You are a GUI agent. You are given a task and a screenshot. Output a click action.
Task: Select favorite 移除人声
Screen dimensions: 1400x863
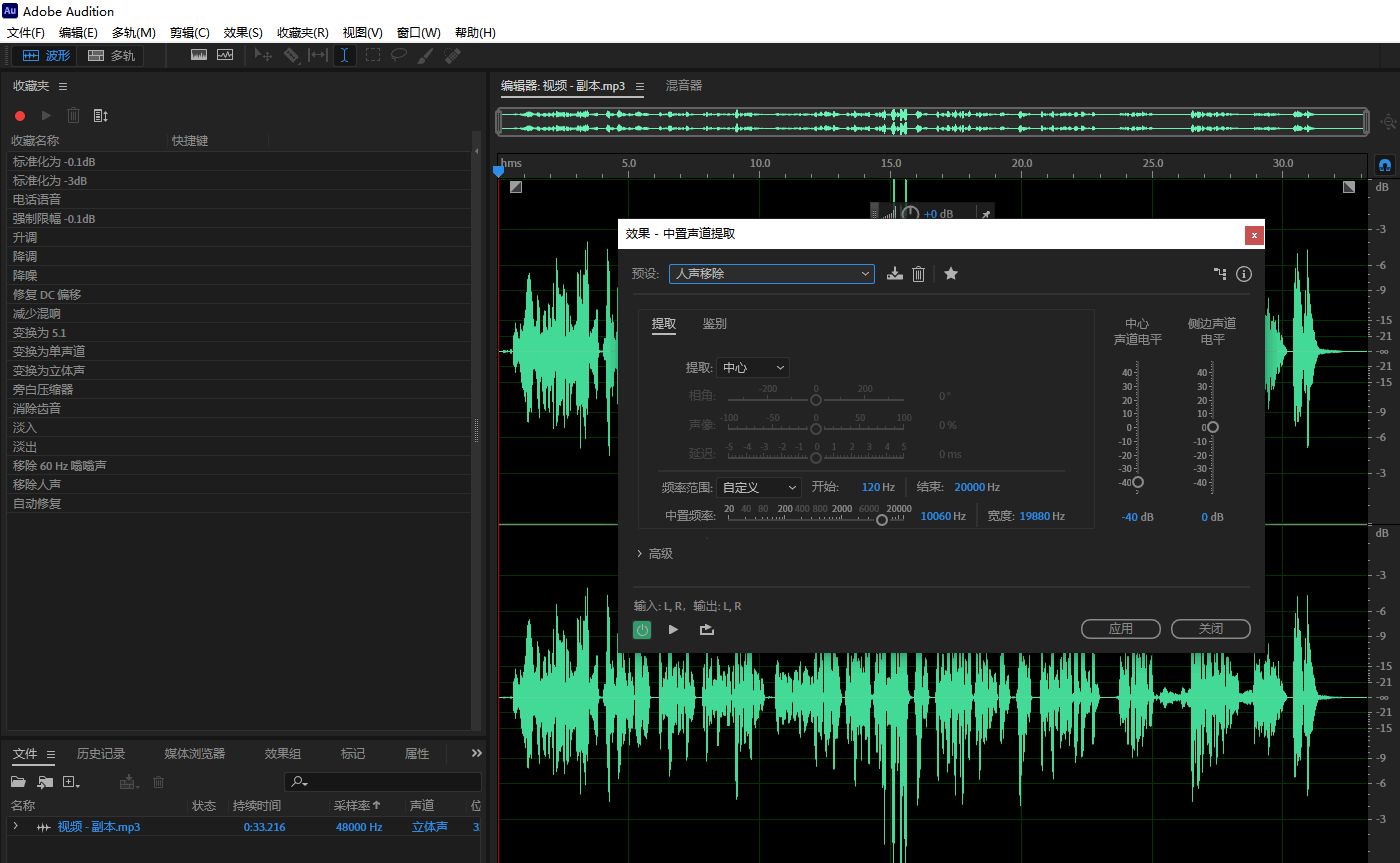(x=238, y=484)
